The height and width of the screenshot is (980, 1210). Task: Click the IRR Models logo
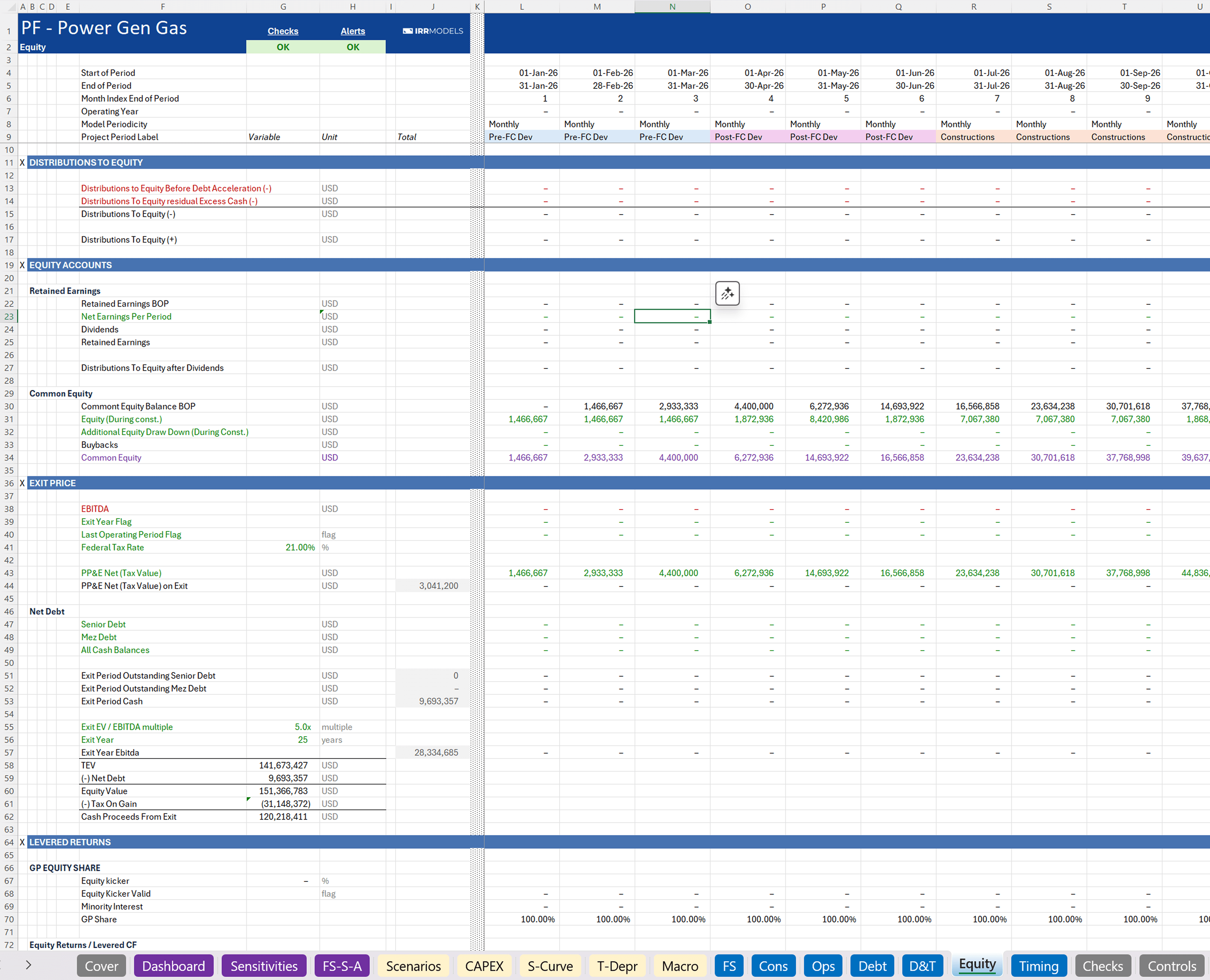[x=433, y=31]
